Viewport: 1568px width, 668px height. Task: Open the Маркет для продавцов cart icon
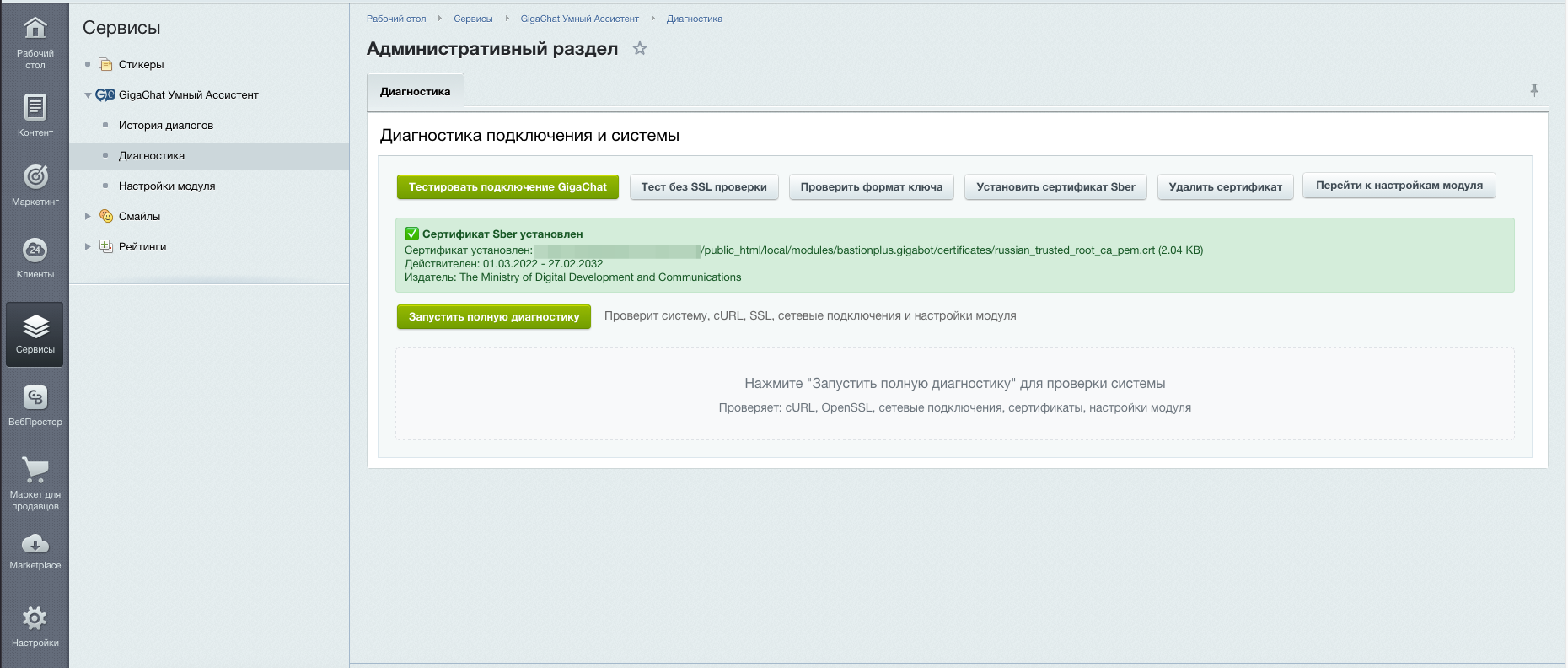pos(35,470)
